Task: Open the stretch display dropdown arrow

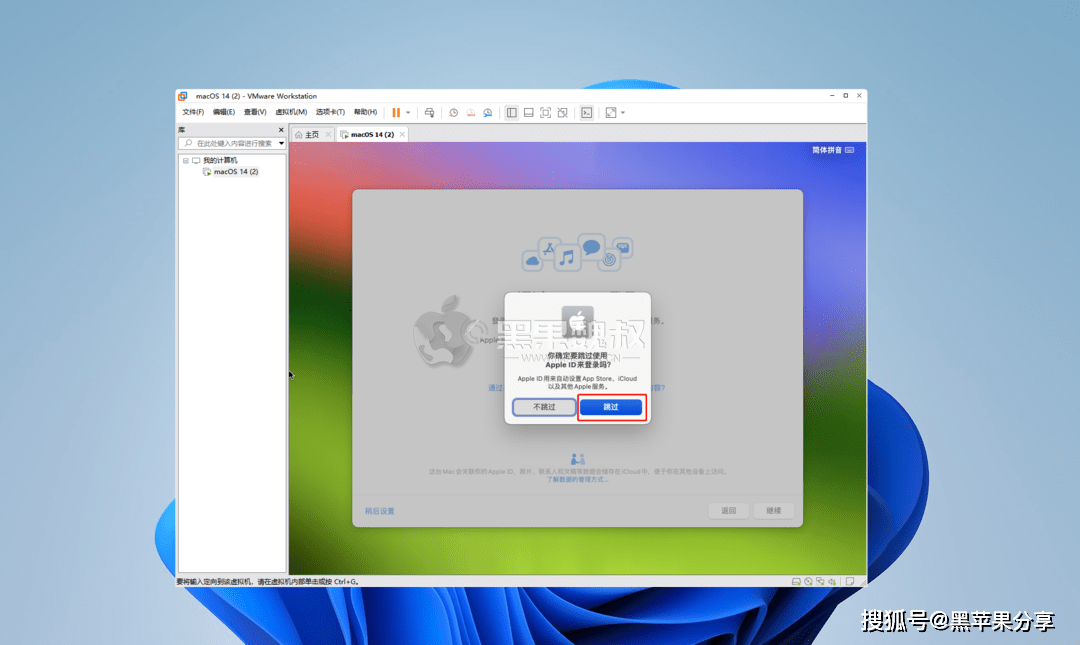Action: [623, 112]
